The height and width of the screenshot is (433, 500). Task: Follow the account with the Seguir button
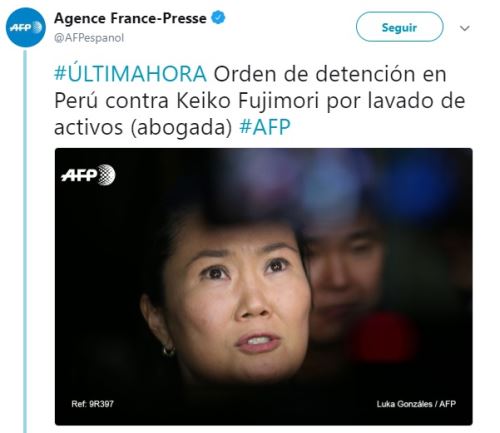[399, 27]
